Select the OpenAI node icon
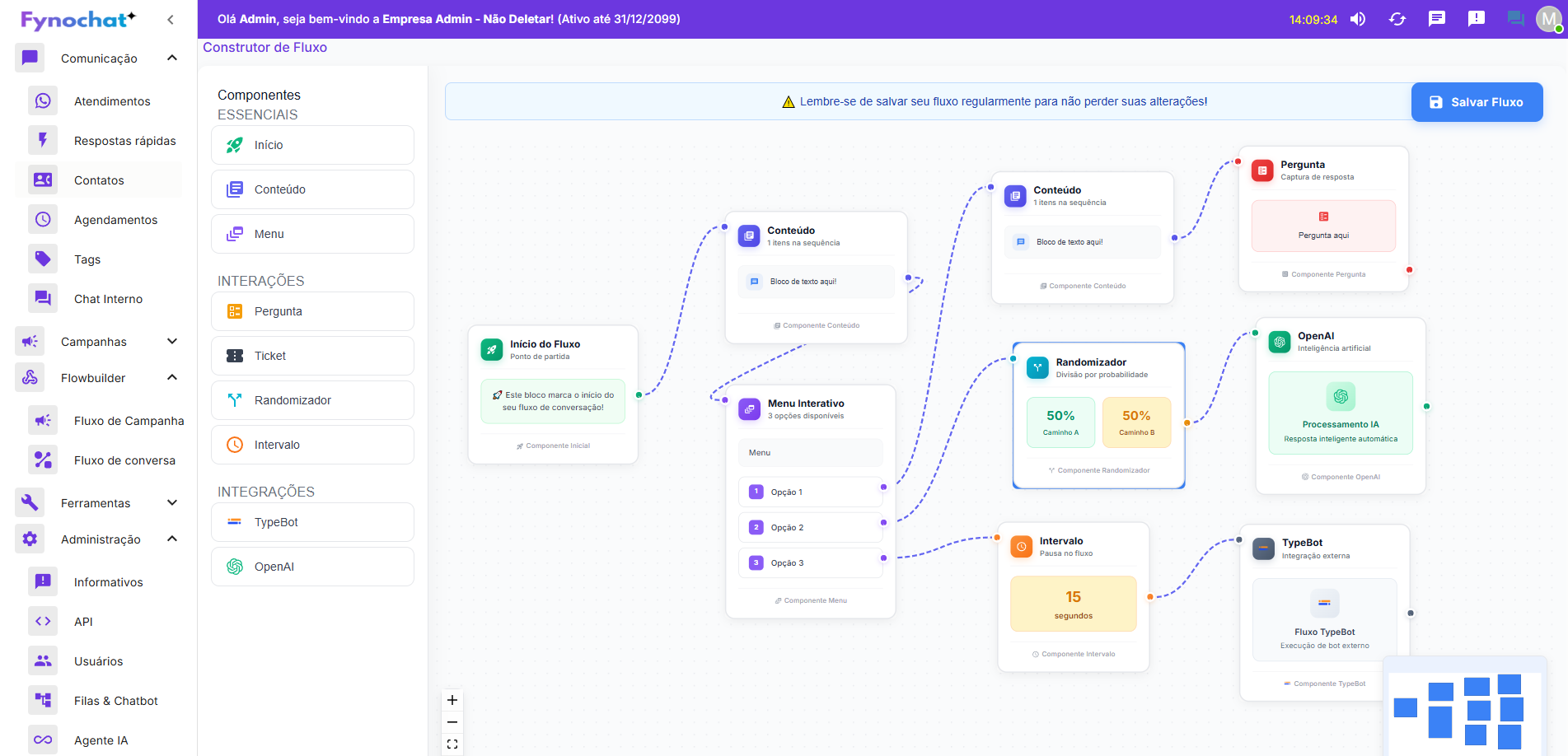This screenshot has width=1568, height=756. coord(1280,342)
